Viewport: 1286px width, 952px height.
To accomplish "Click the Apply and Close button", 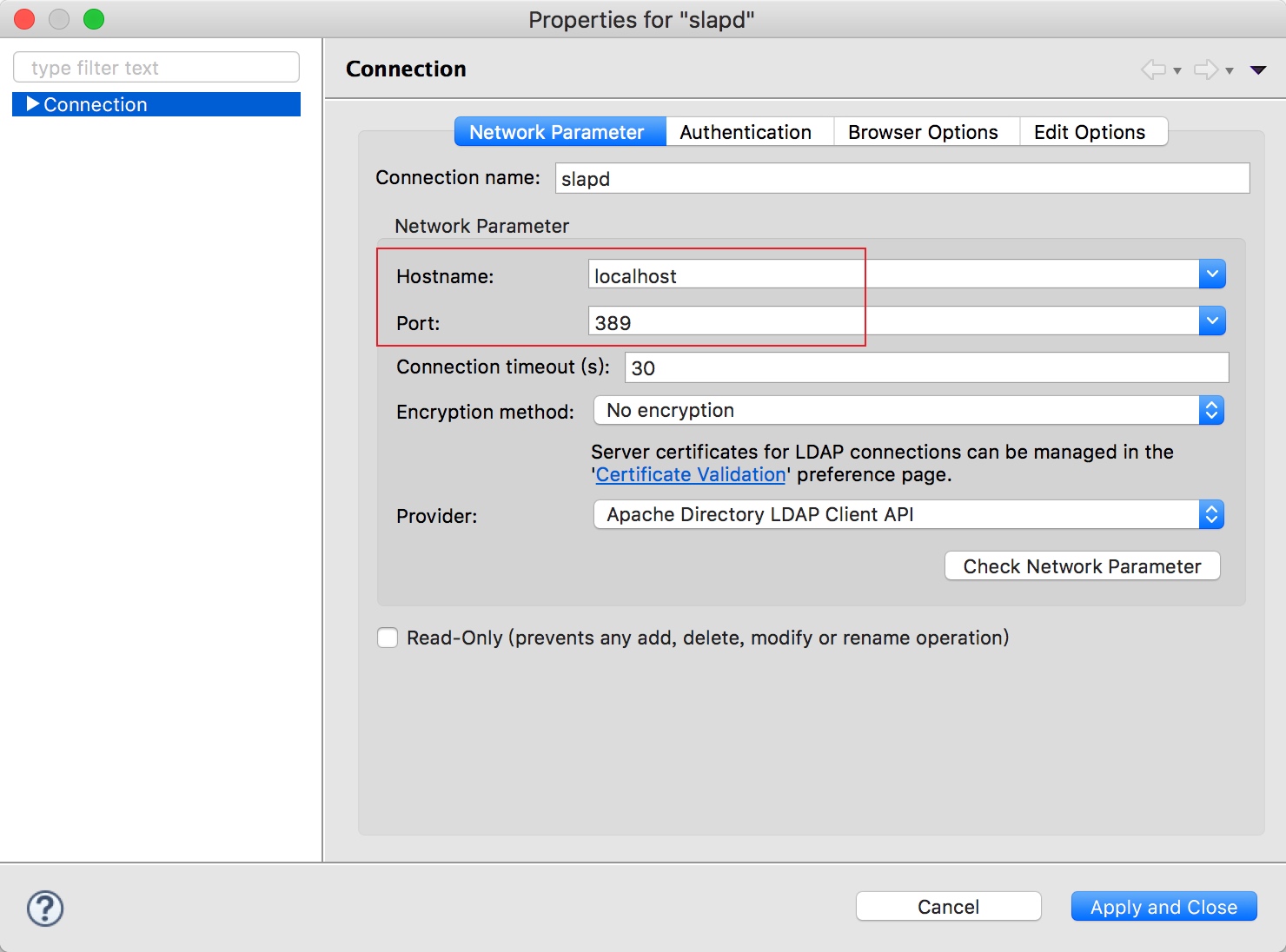I will click(1164, 907).
